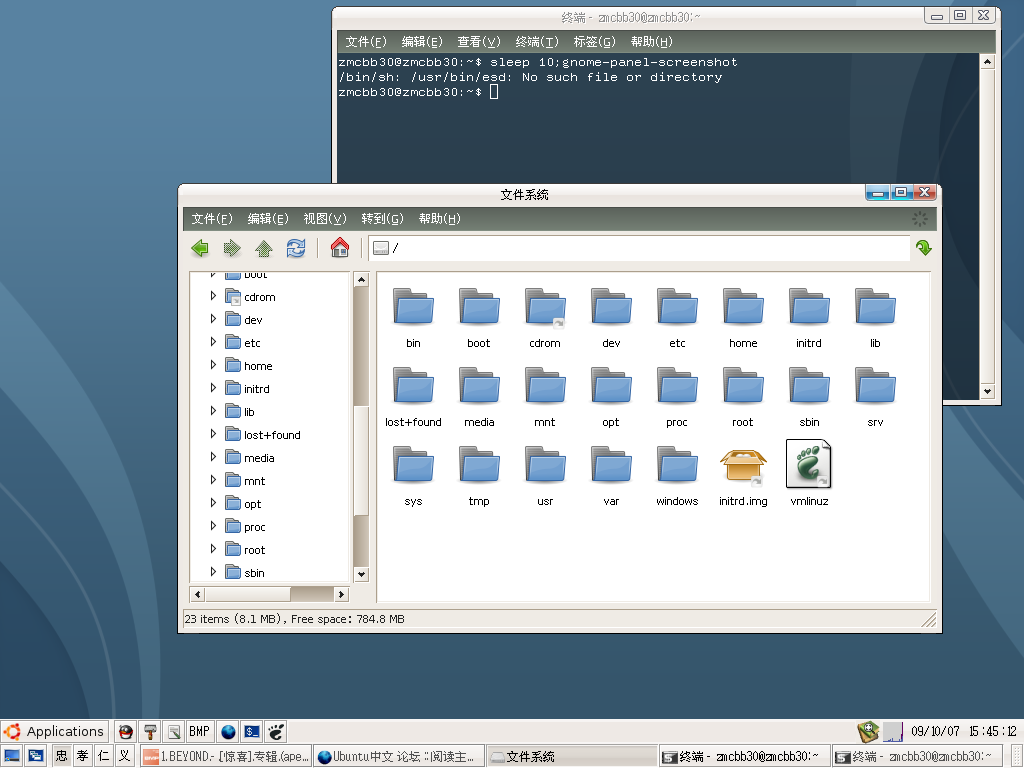
Task: Click the location path input field
Action: click(x=639, y=248)
